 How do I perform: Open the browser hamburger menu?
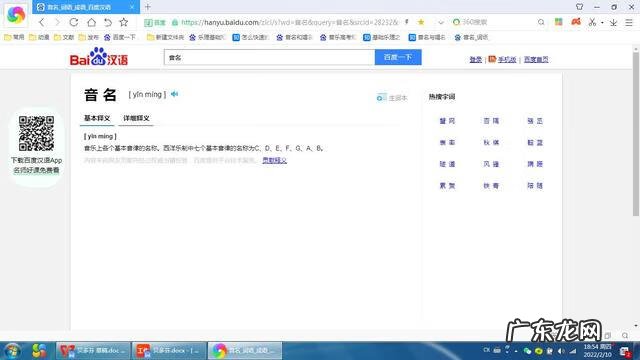[x=629, y=23]
